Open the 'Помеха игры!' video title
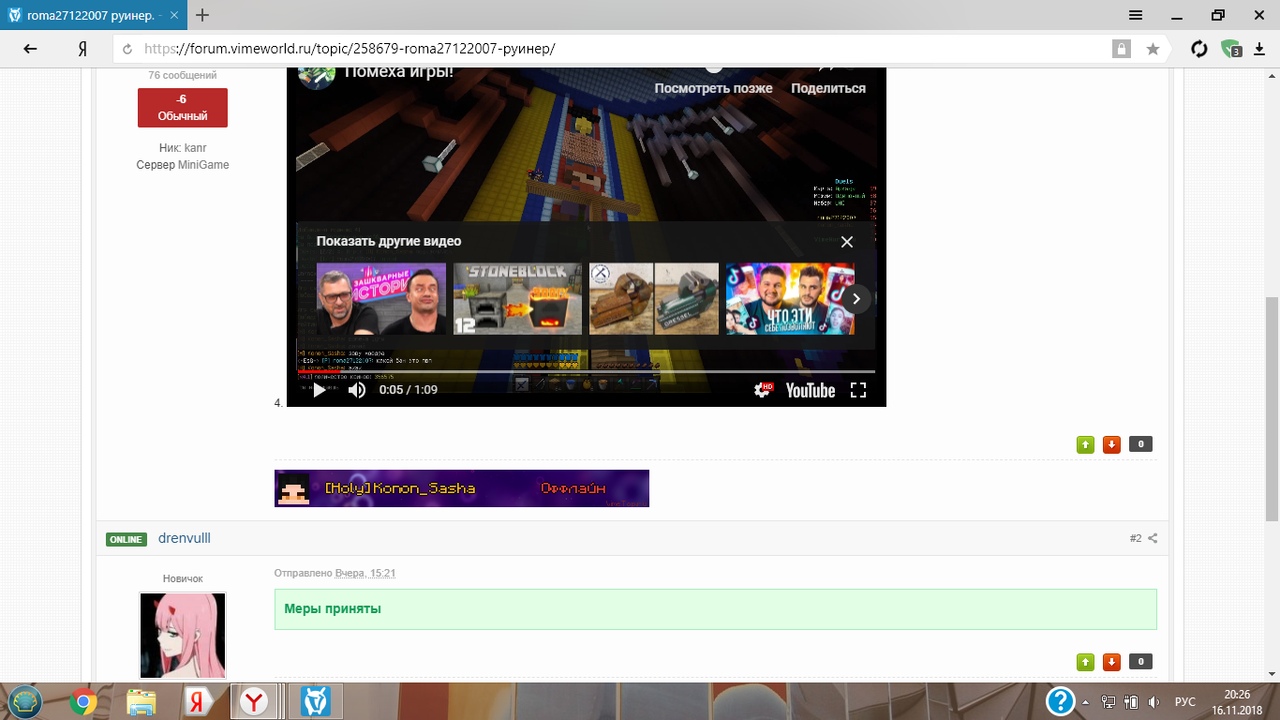Screen dimensions: 1280x720 coord(399,72)
